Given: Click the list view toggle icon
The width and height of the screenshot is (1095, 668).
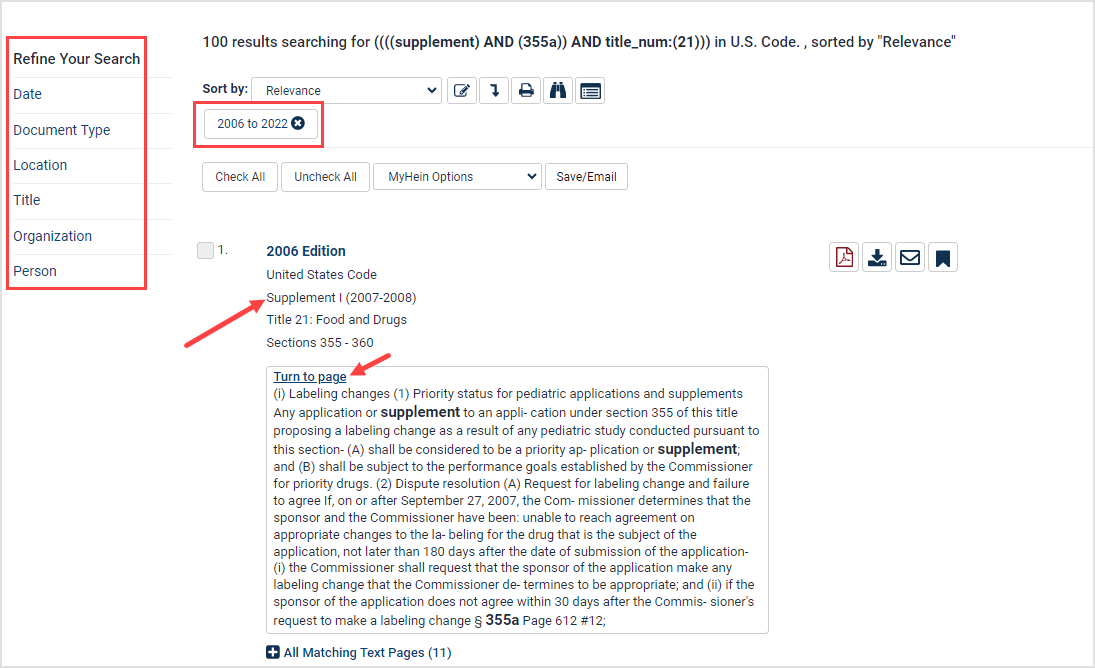Looking at the screenshot, I should click(590, 91).
